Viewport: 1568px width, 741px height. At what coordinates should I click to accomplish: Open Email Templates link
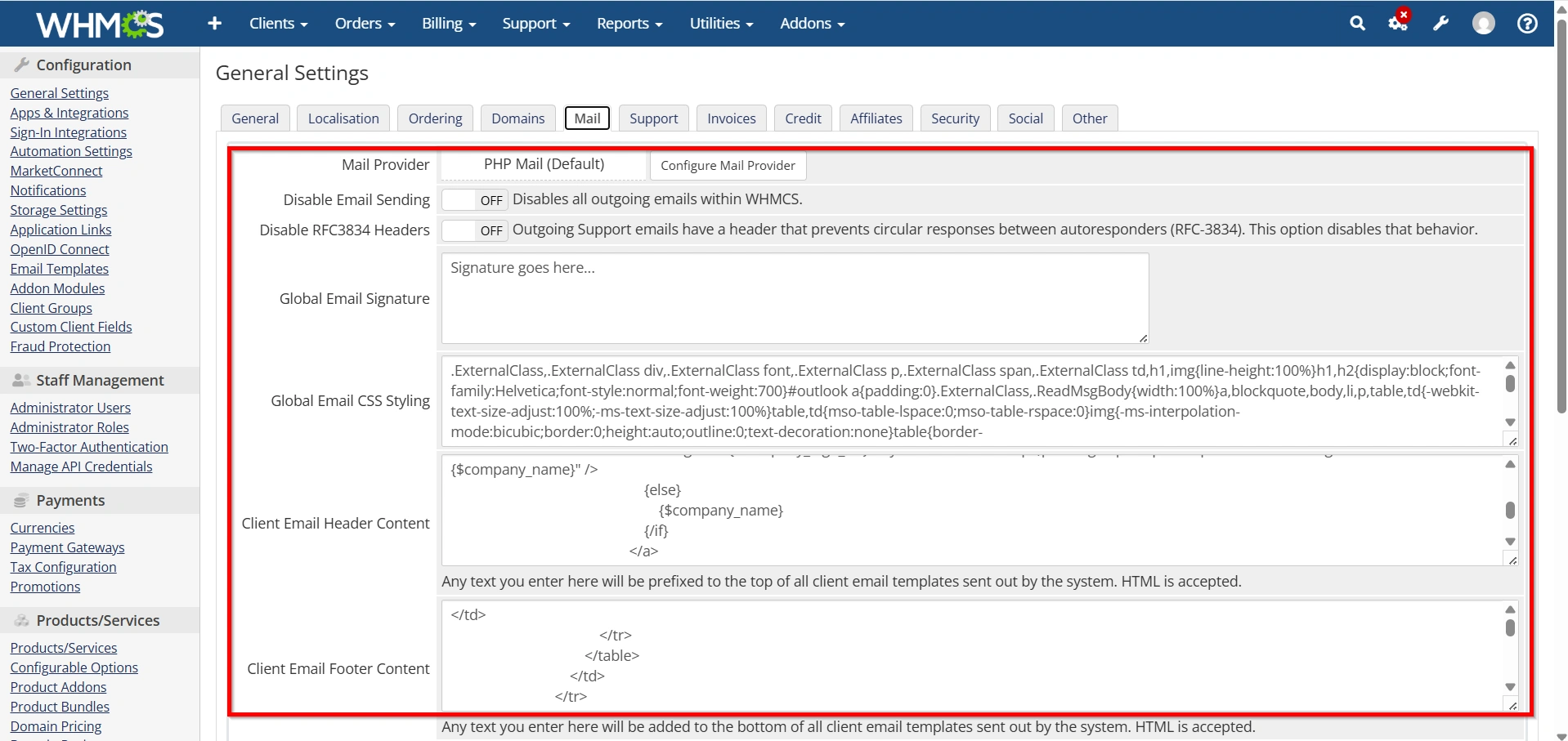(x=60, y=269)
